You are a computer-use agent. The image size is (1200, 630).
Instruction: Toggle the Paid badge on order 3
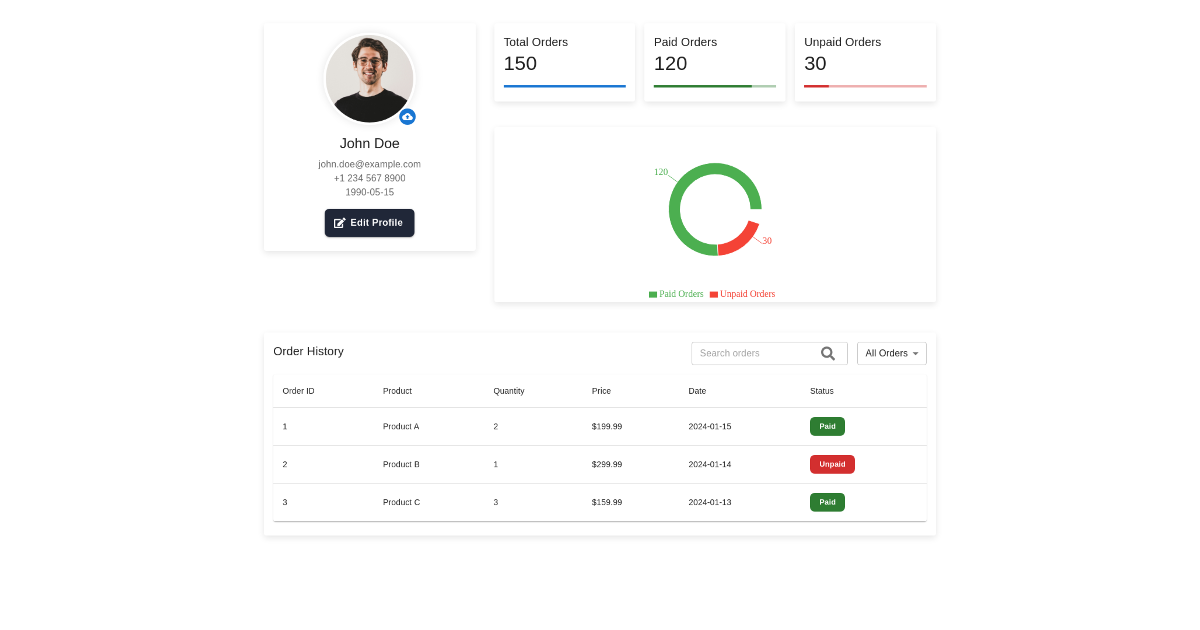click(827, 502)
